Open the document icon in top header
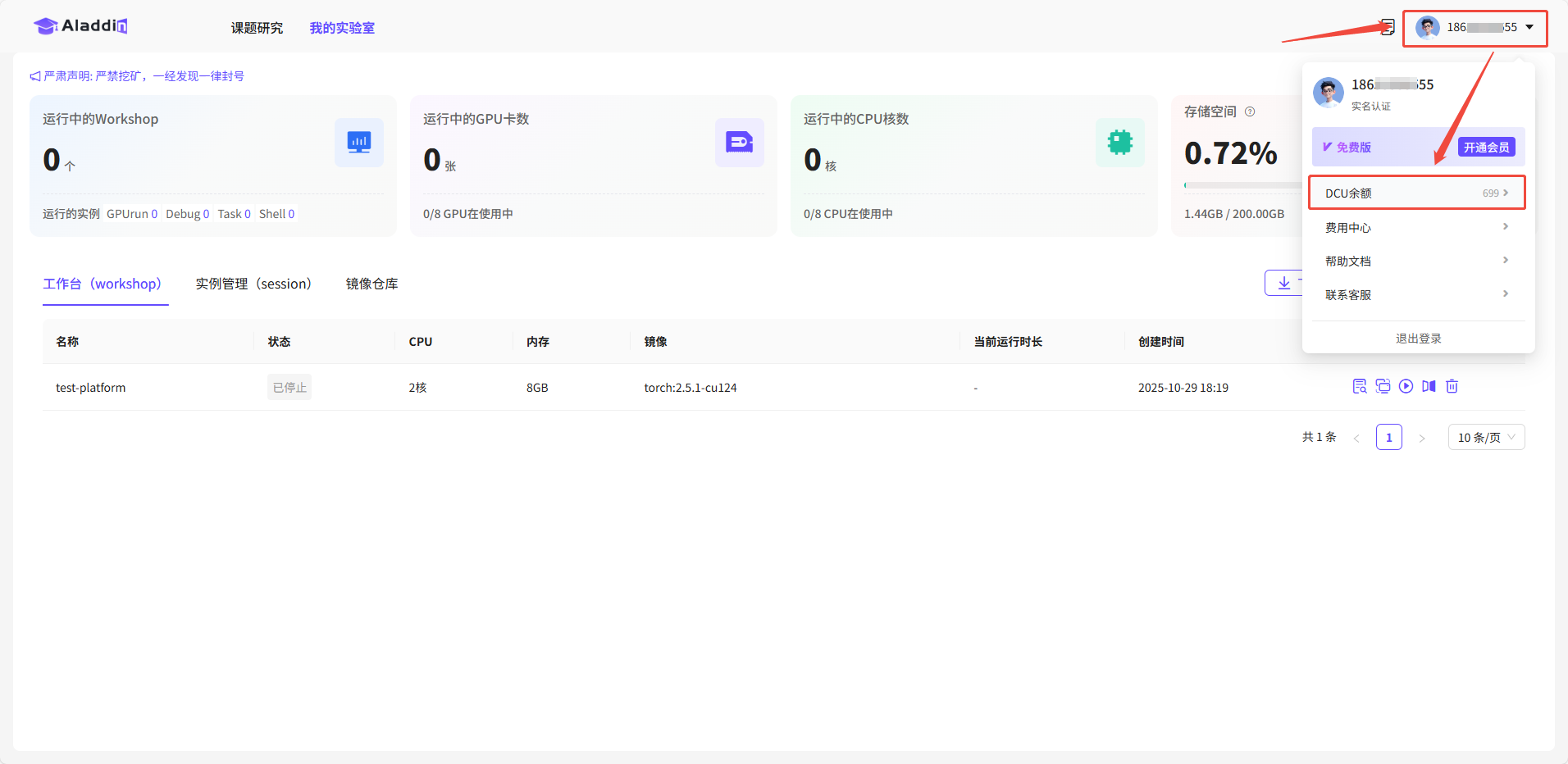 (1387, 27)
